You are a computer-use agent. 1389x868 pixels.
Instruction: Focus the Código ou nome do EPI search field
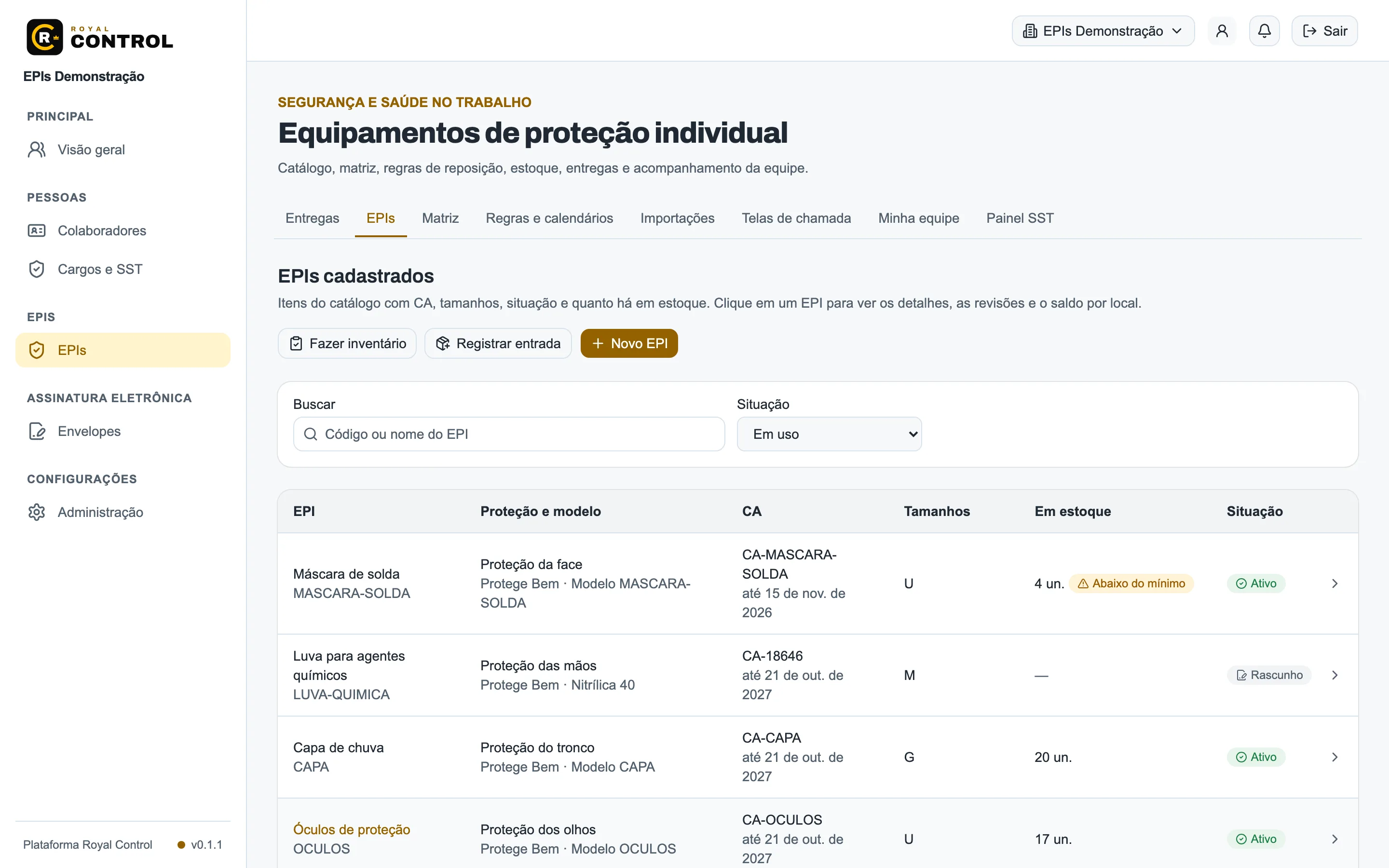point(509,434)
